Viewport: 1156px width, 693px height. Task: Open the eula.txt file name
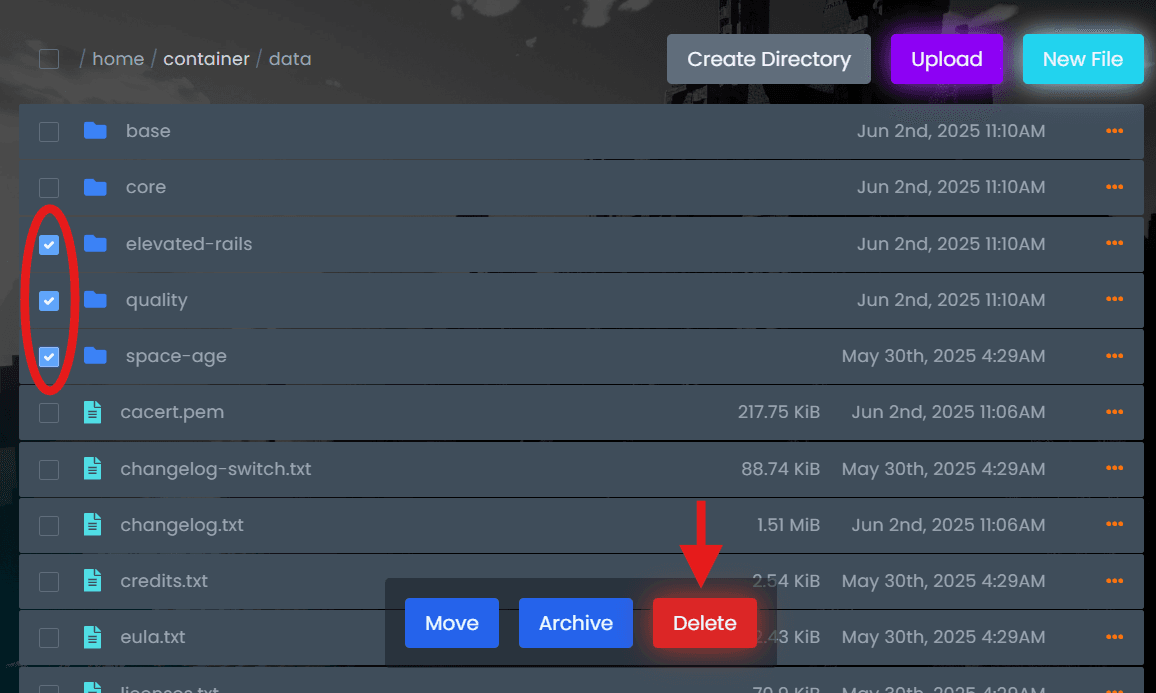(x=153, y=637)
